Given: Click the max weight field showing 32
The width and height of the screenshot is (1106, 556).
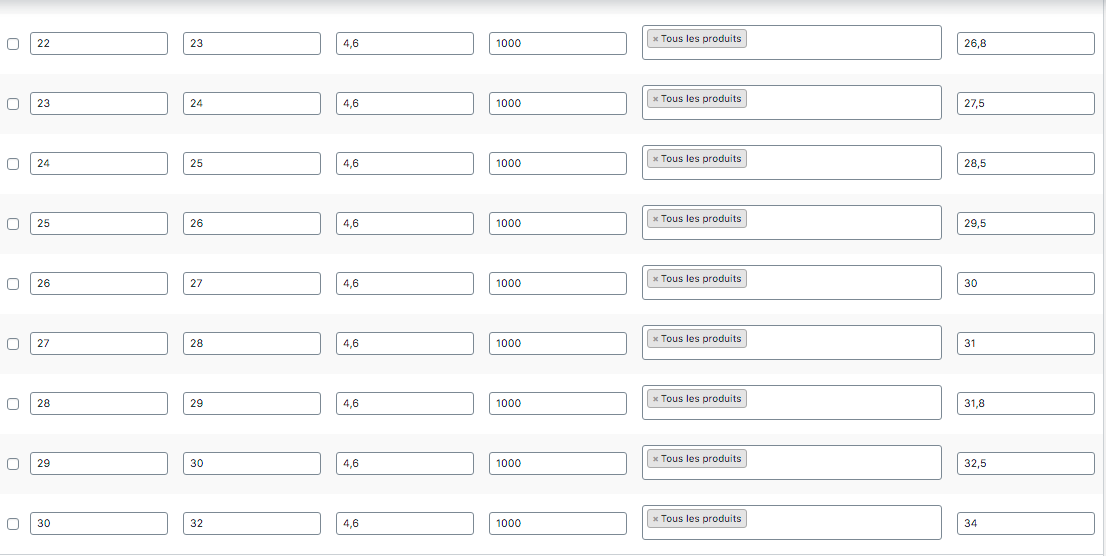Looking at the screenshot, I should [x=252, y=523].
